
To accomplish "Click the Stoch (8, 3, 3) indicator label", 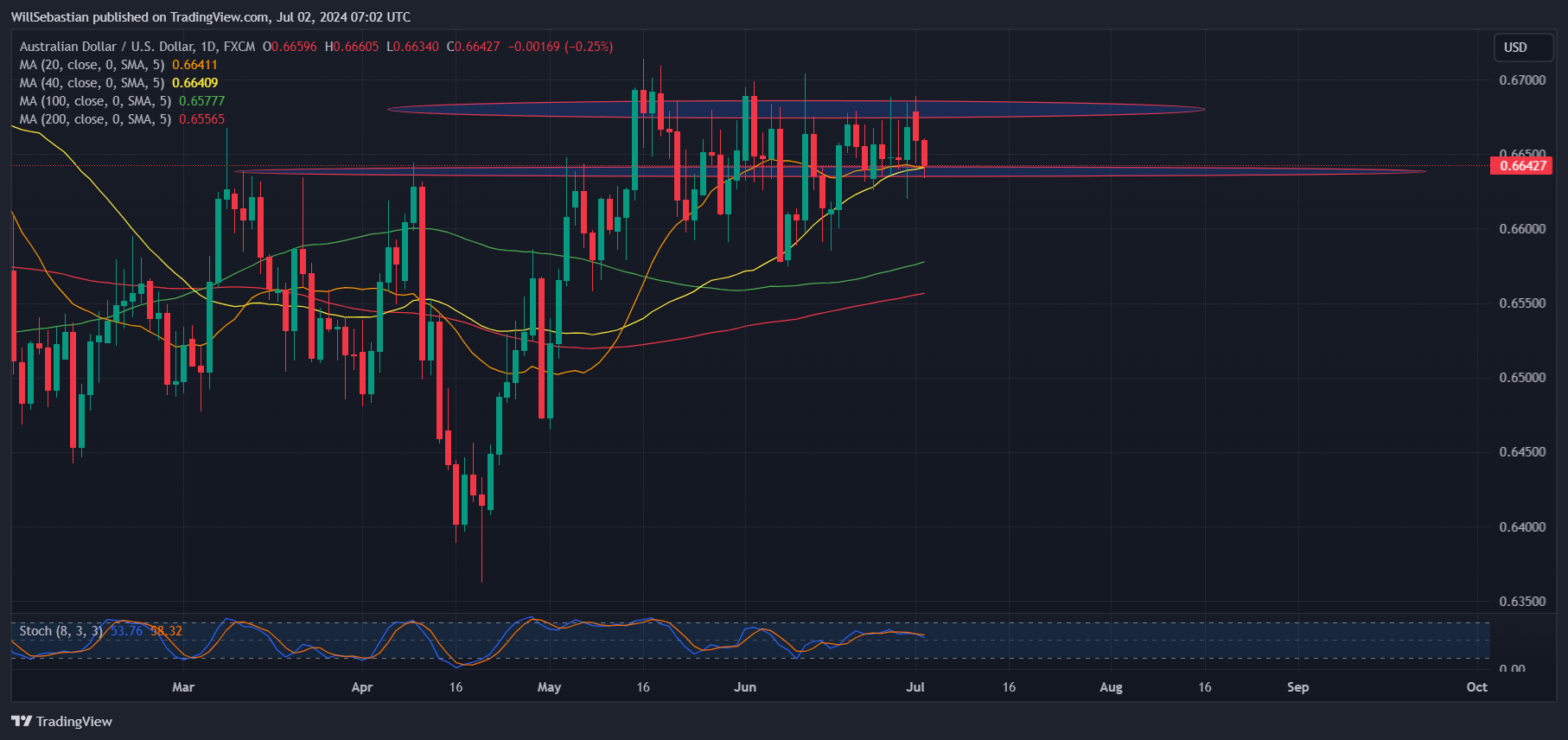I will [x=61, y=631].
